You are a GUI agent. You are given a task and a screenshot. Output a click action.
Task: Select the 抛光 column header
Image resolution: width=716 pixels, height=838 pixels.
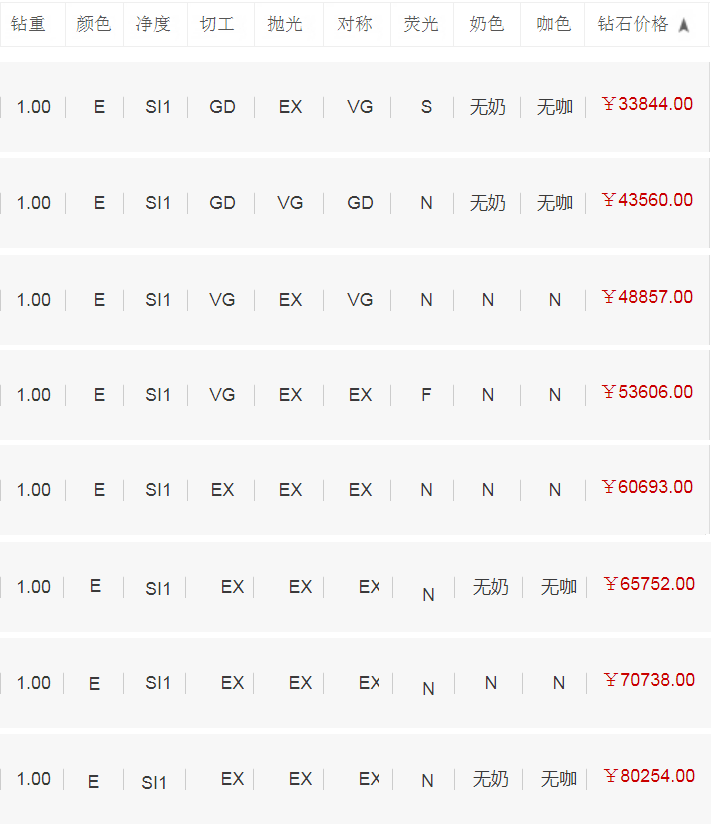click(x=285, y=24)
